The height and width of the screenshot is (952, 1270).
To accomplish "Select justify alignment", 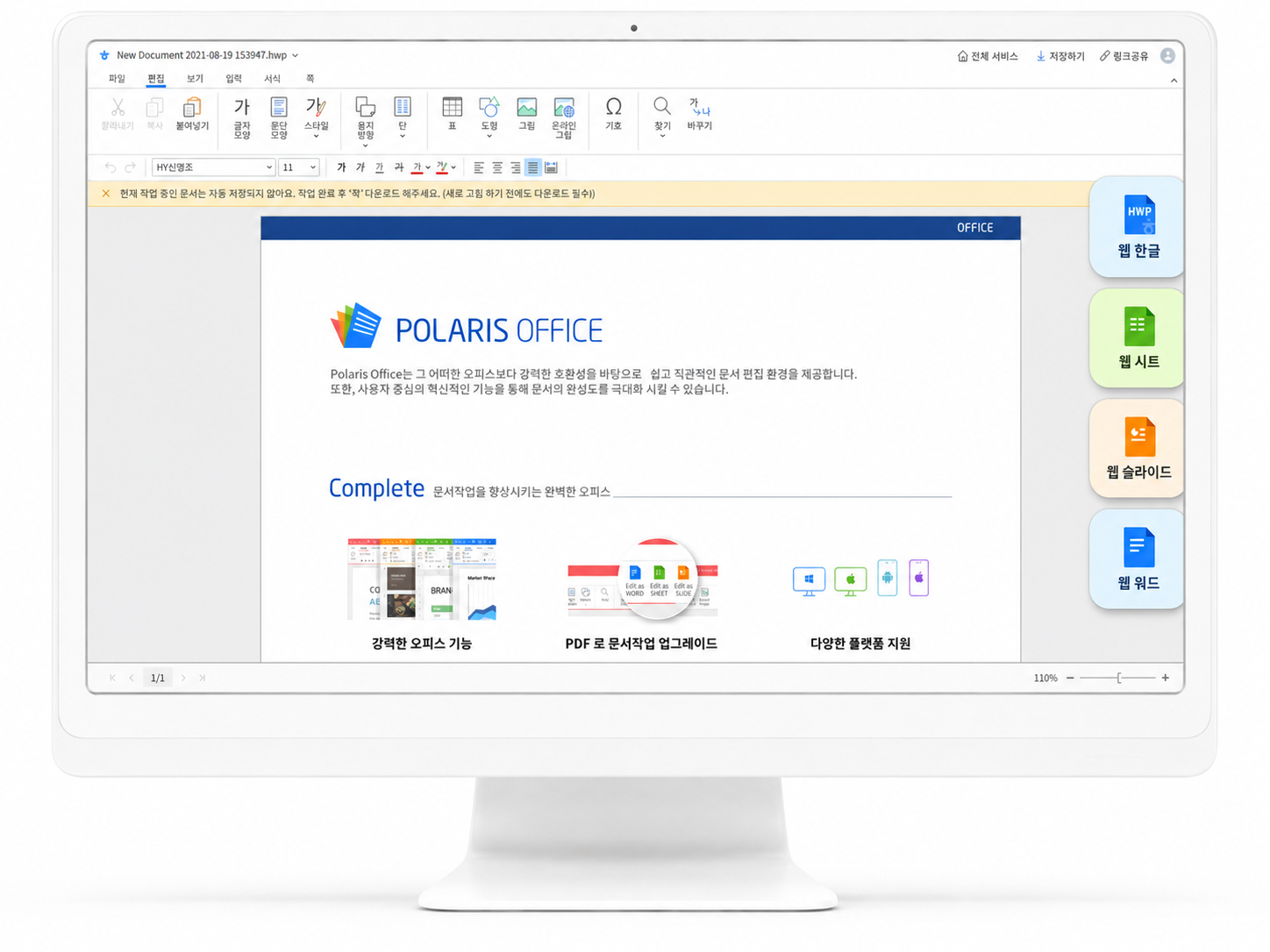I will (533, 167).
